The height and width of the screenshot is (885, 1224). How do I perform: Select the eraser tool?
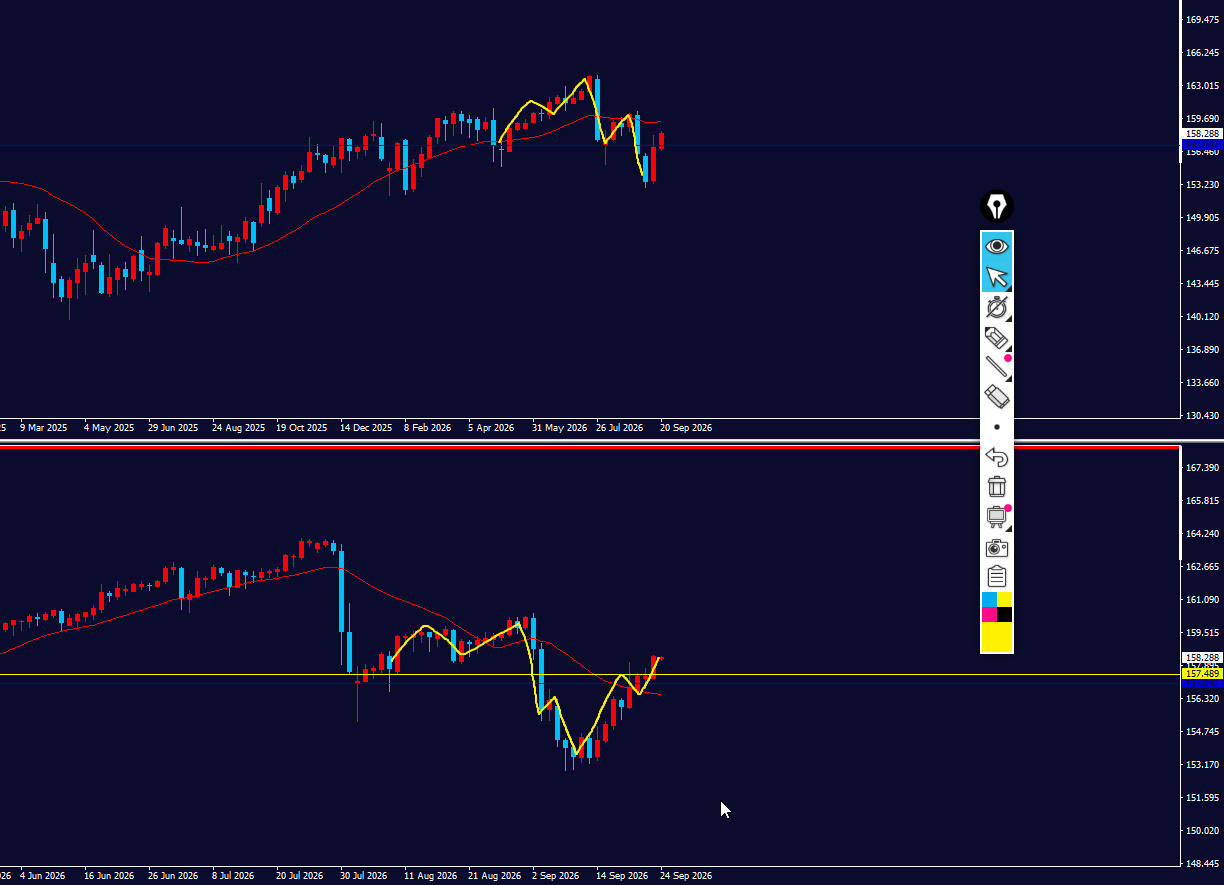tap(997, 397)
